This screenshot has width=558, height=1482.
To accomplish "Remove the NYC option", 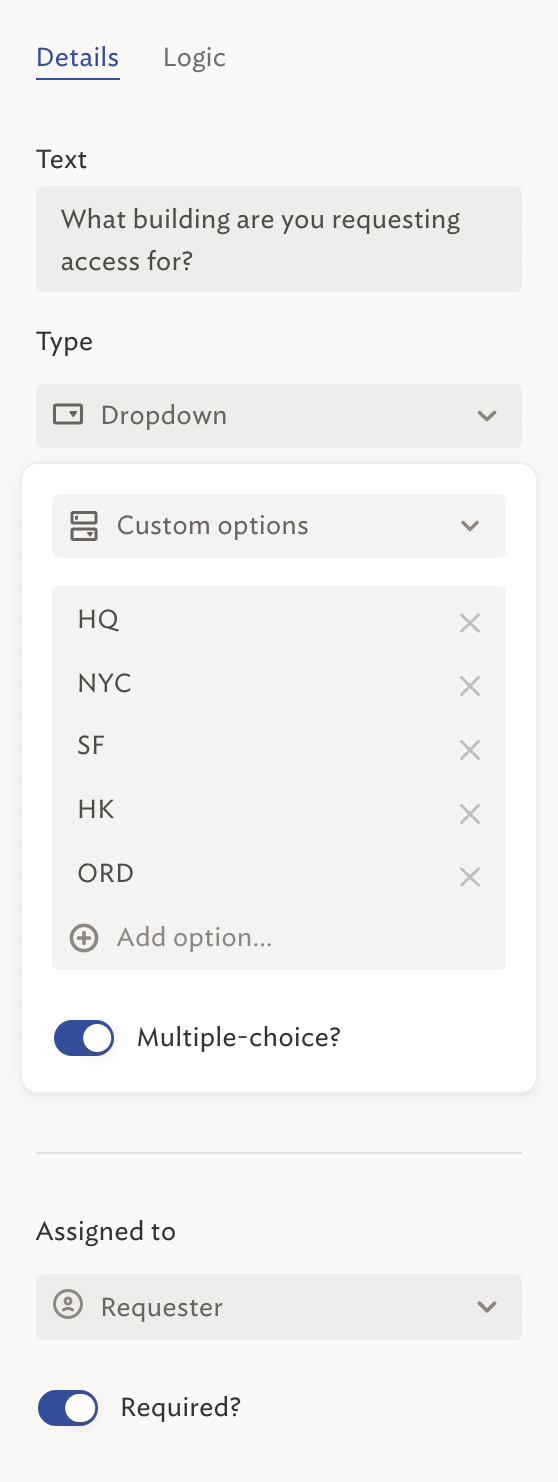I will (470, 686).
